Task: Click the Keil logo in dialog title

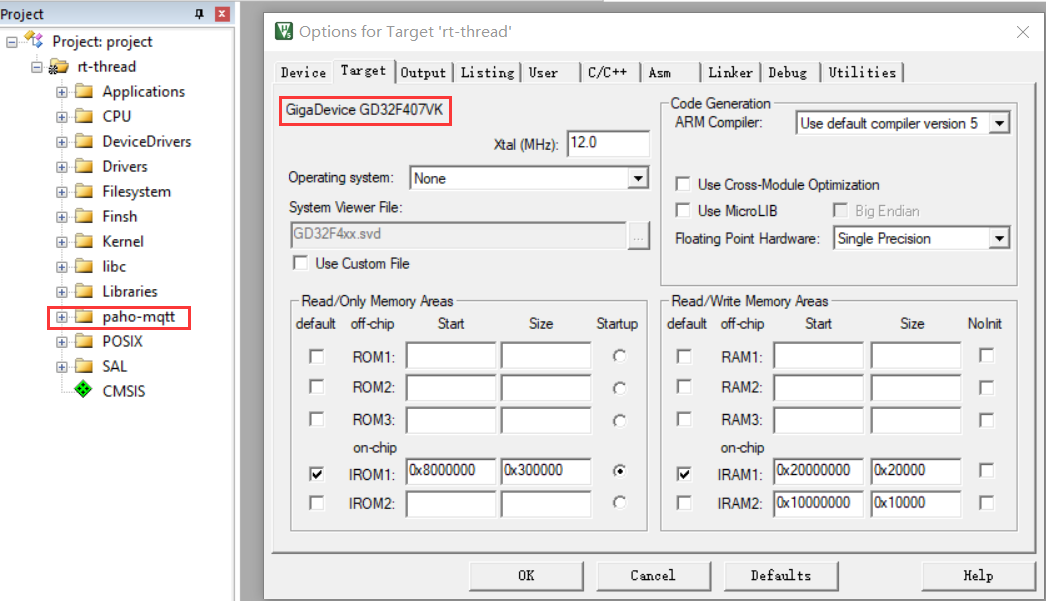Action: (284, 31)
